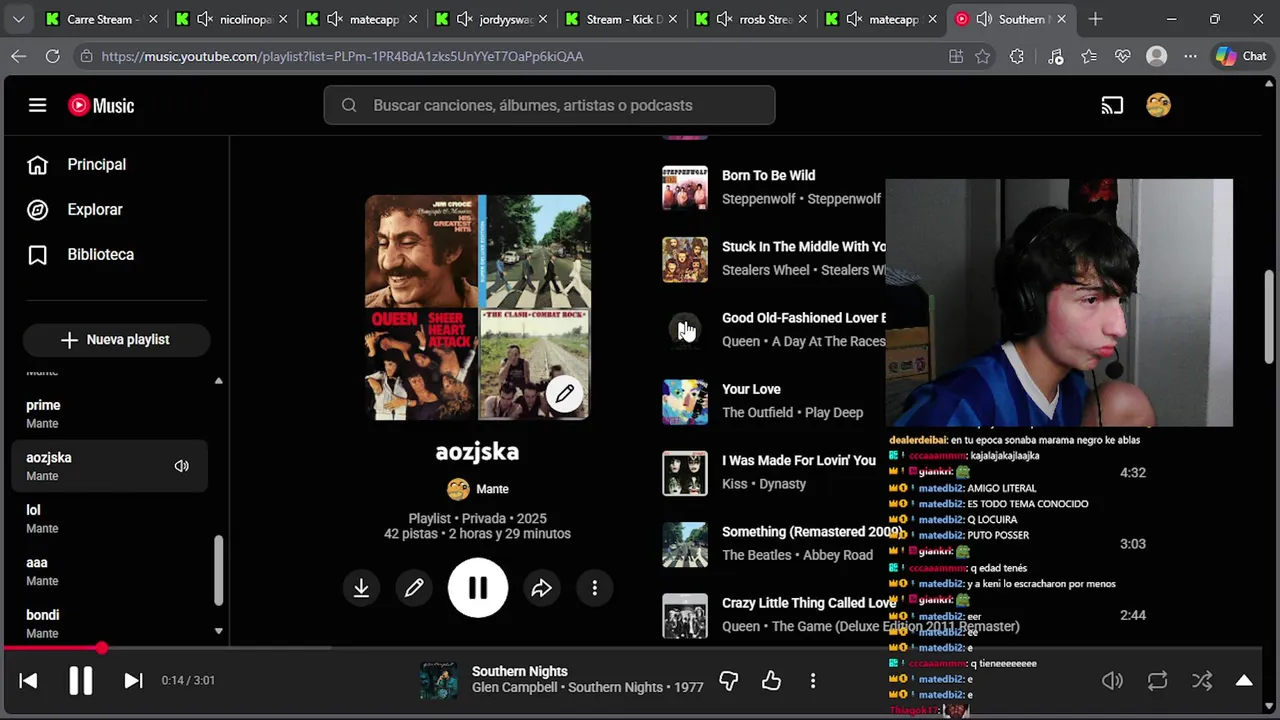This screenshot has height=720, width=1280.
Task: Edit playlist with the pencil button
Action: click(414, 588)
